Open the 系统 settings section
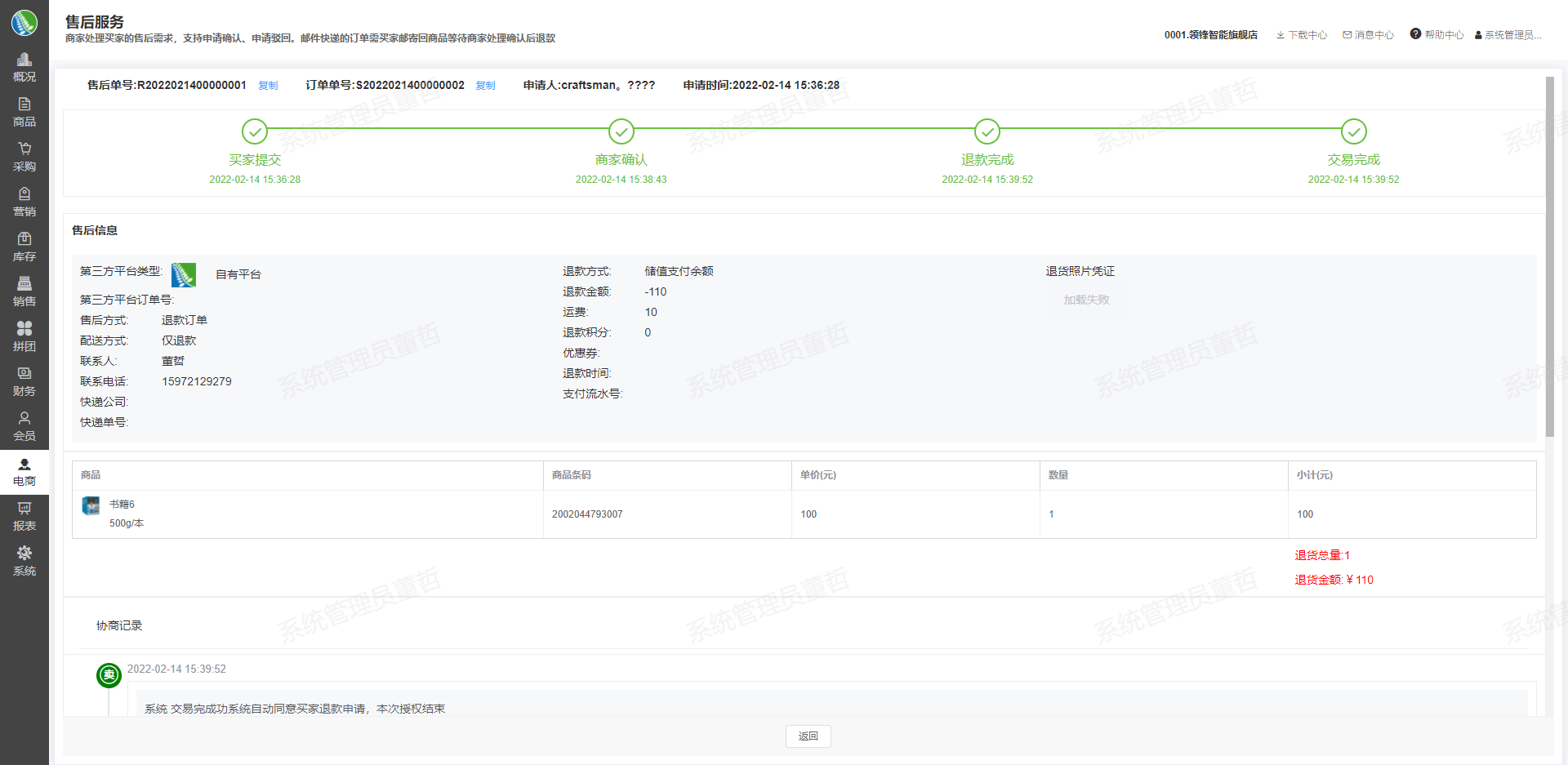Viewport: 1568px width, 765px height. pos(24,562)
